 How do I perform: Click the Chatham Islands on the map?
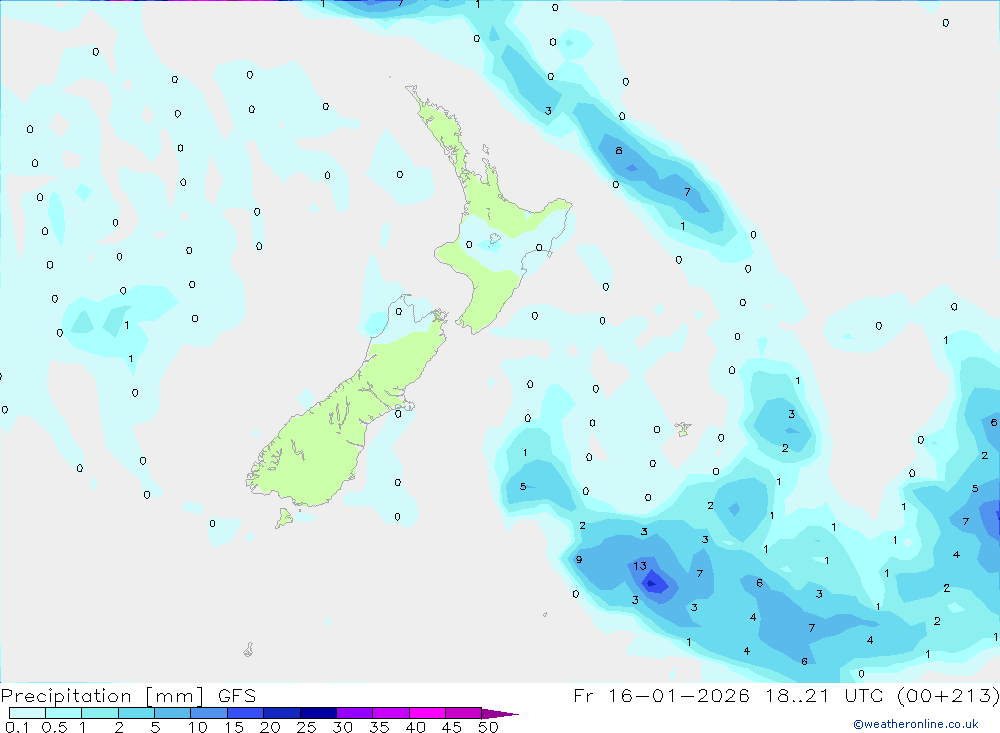683,429
